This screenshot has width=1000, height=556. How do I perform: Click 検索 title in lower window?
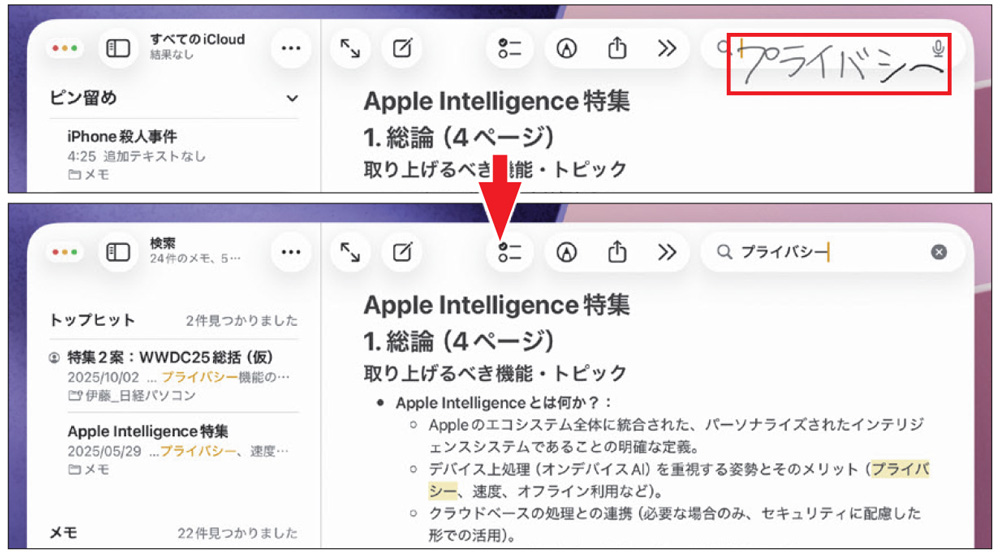[x=163, y=244]
